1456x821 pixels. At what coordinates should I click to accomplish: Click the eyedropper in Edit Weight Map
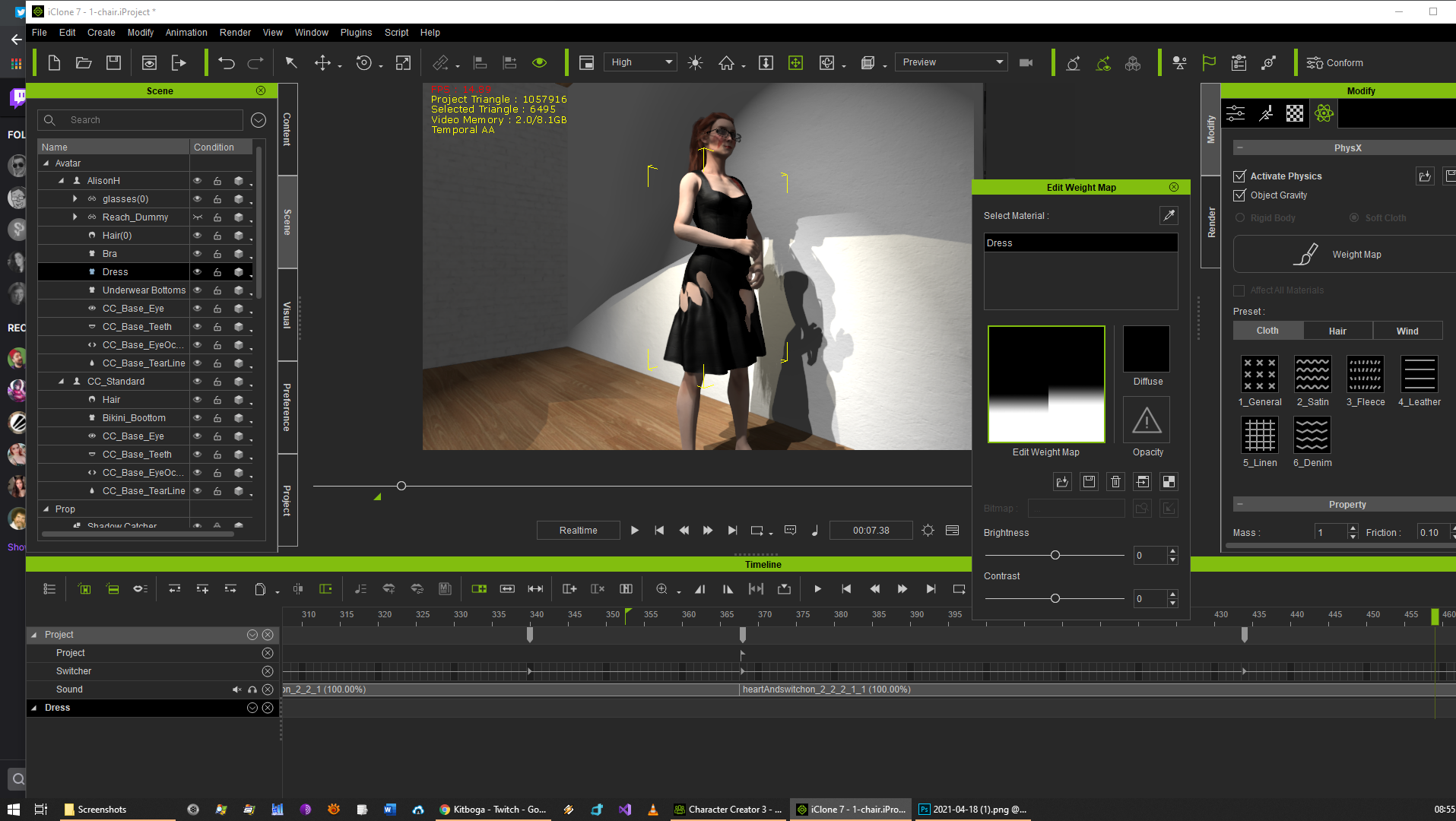[x=1169, y=215]
